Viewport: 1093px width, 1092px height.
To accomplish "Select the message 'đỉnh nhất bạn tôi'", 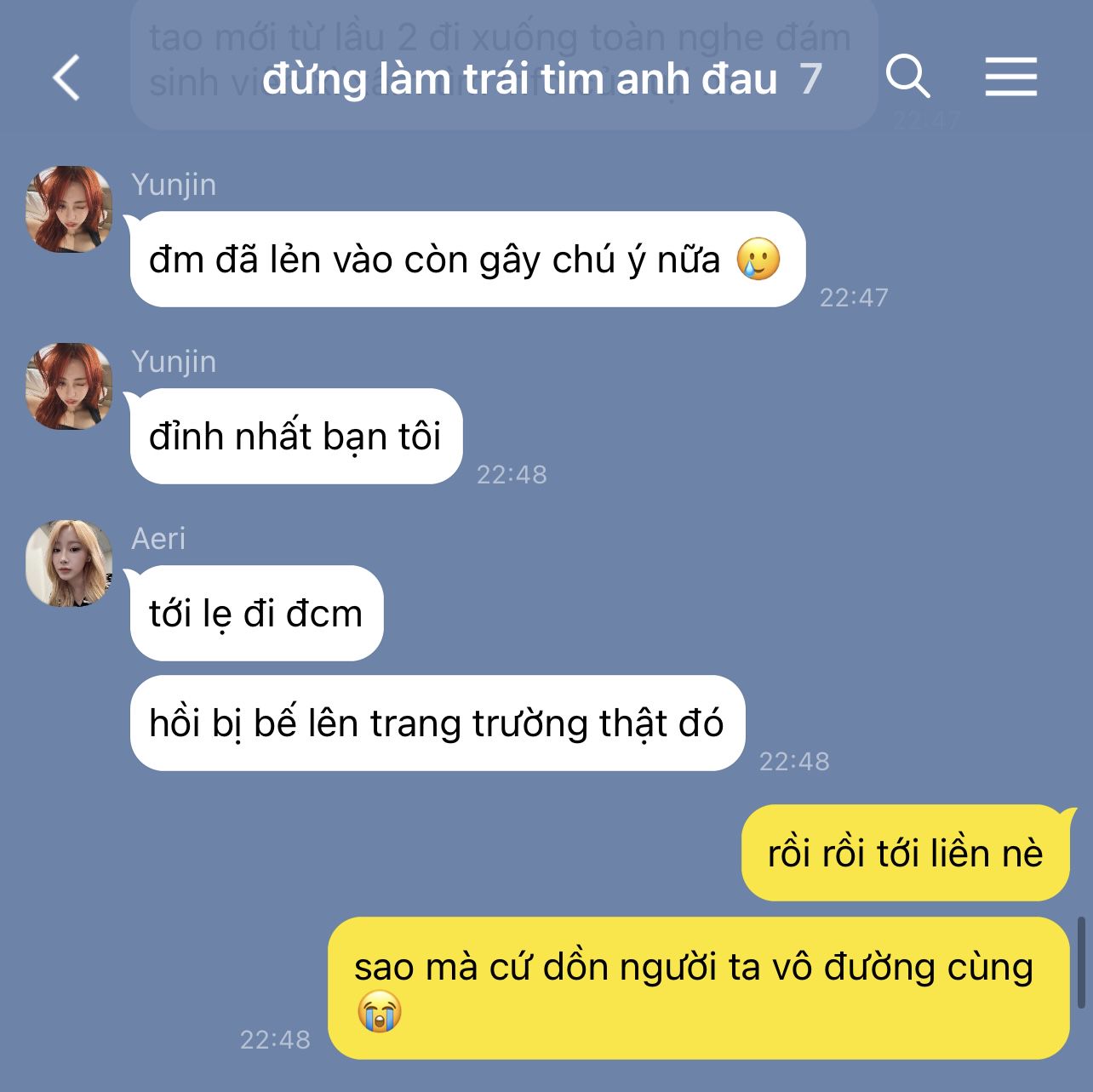I will coord(296,437).
